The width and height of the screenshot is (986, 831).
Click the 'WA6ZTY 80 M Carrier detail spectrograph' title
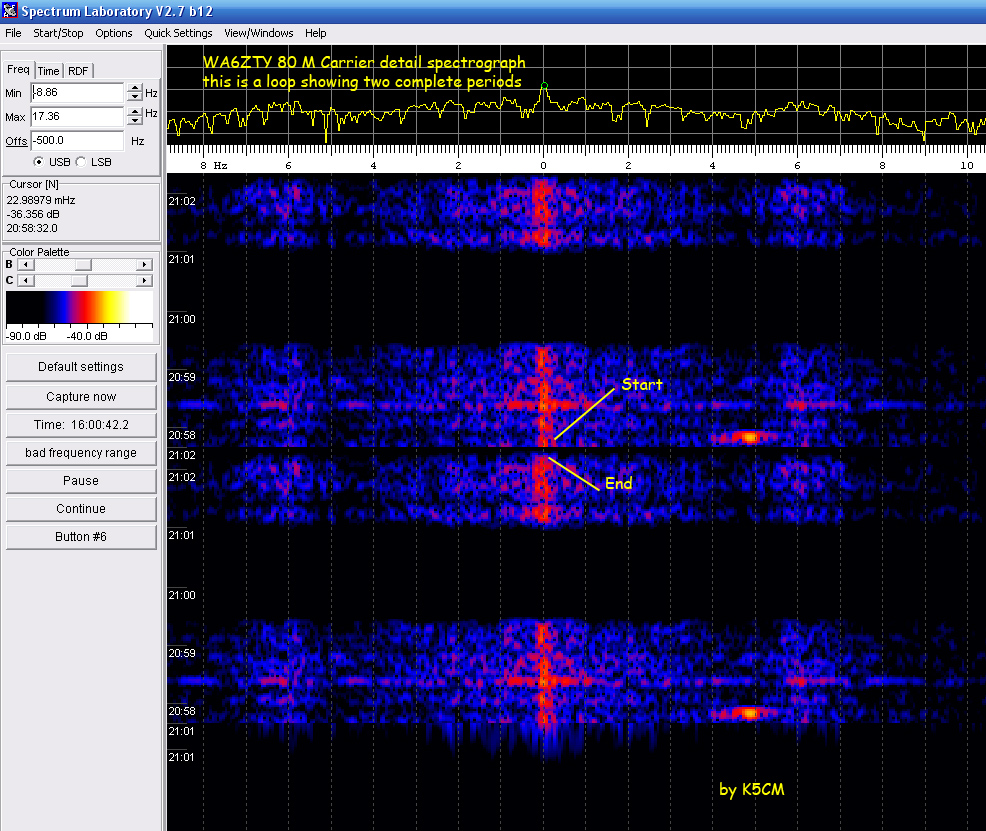click(x=364, y=62)
